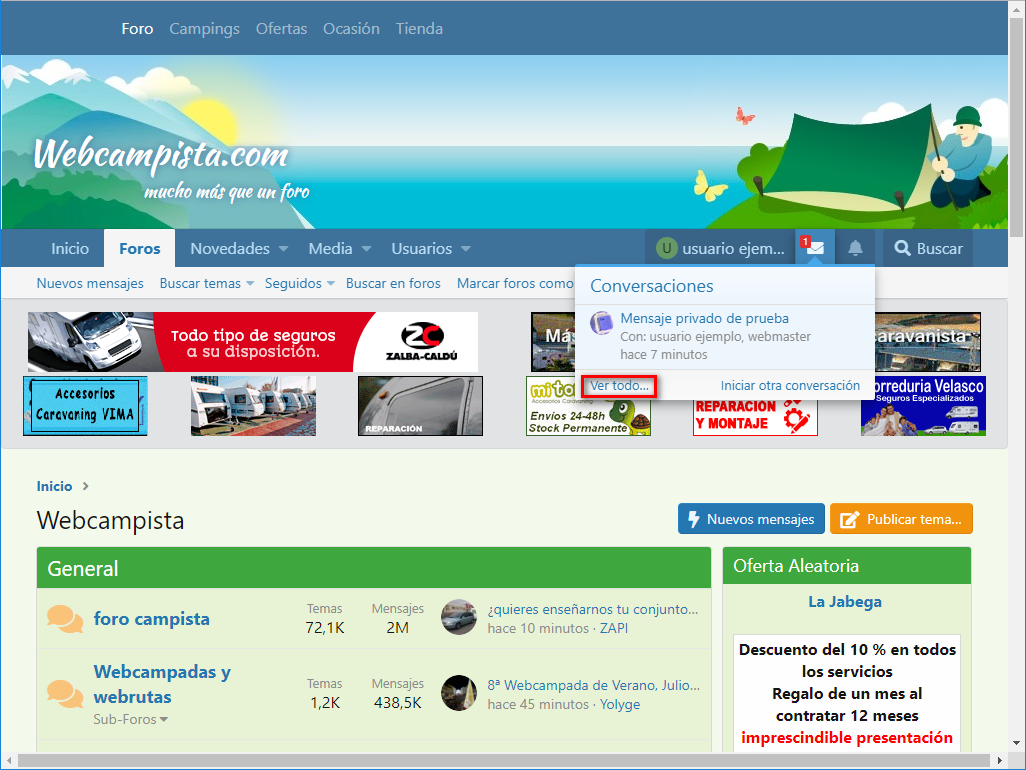
Task: Open the conversations envelope icon
Action: tap(815, 248)
